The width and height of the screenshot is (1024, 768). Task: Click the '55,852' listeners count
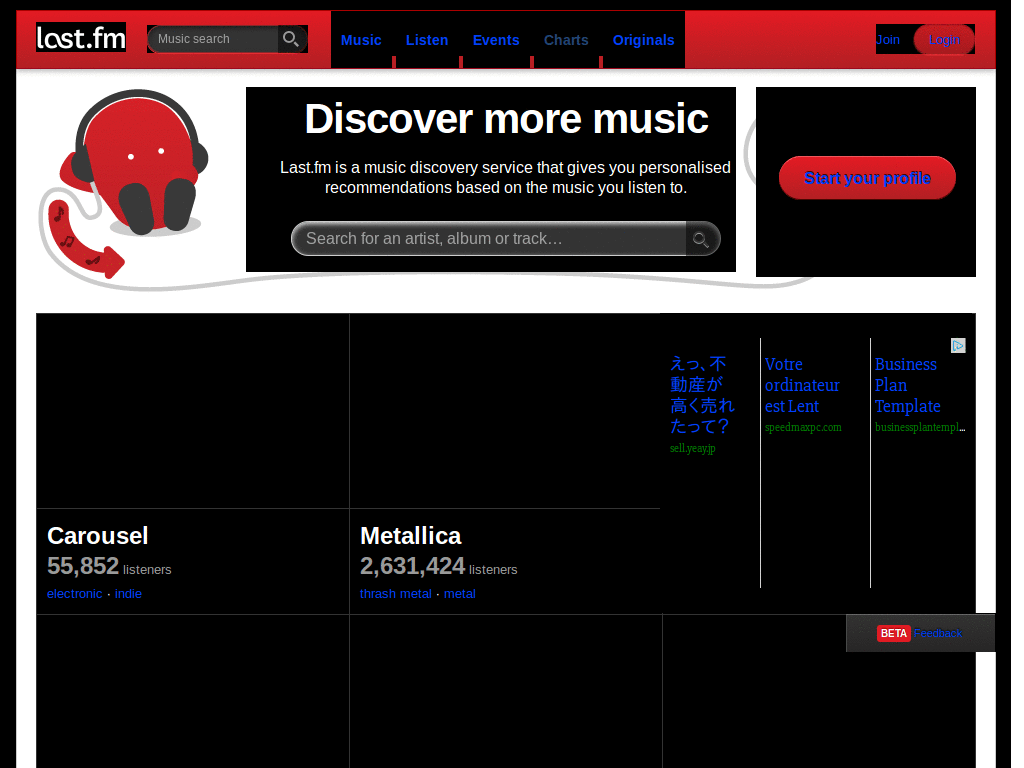83,566
